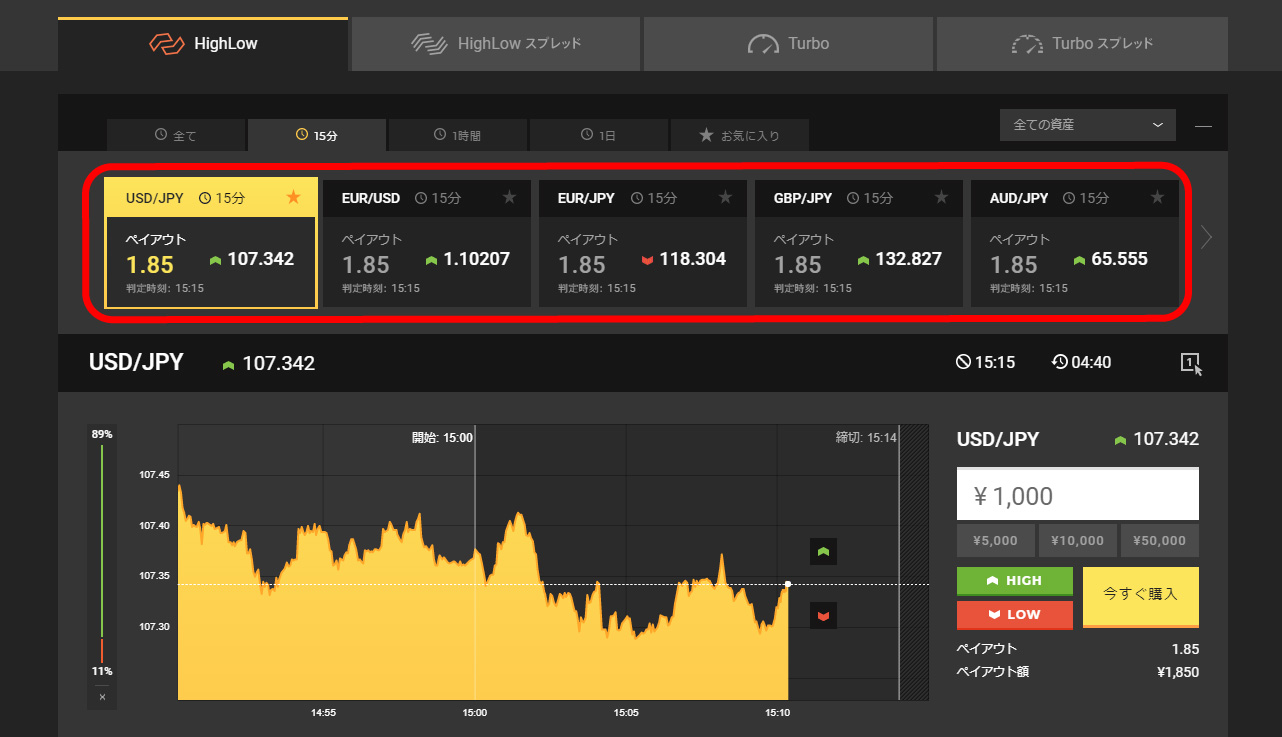Viewport: 1282px width, 737px height.
Task: Click the 89% / 11% trader sentiment gauge
Action: pos(102,553)
